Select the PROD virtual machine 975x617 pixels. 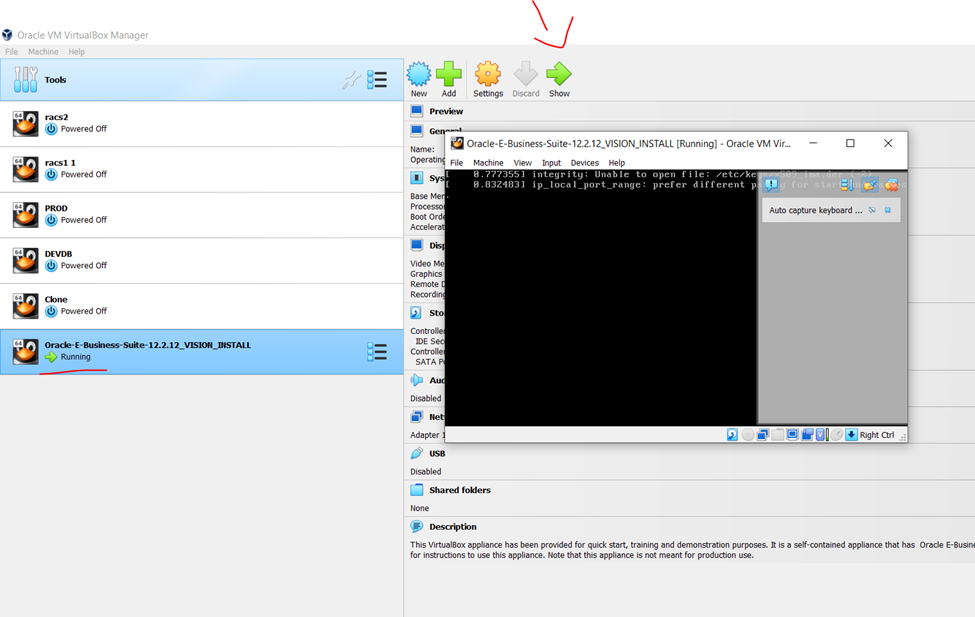201,215
